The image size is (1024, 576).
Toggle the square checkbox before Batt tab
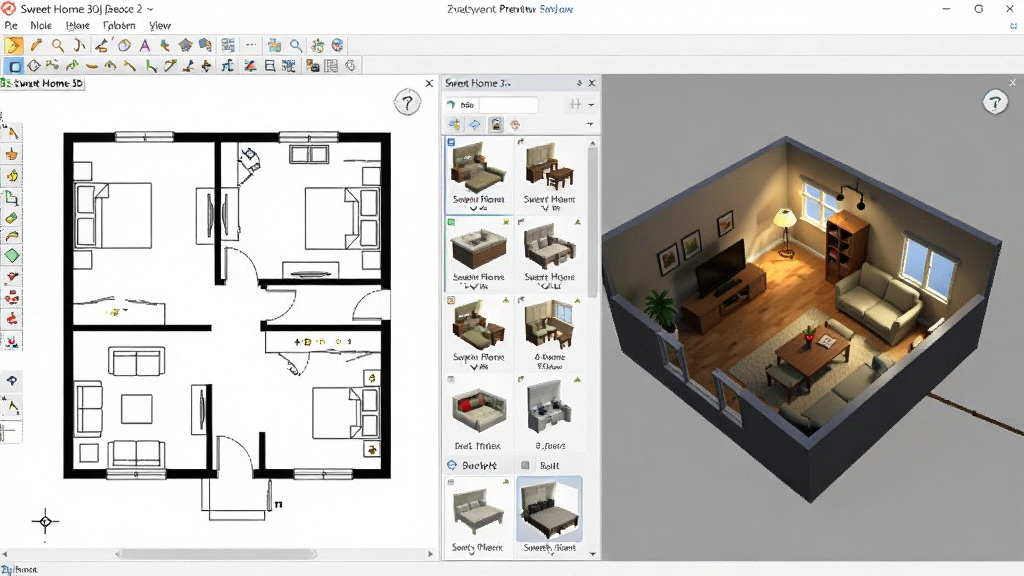(525, 465)
